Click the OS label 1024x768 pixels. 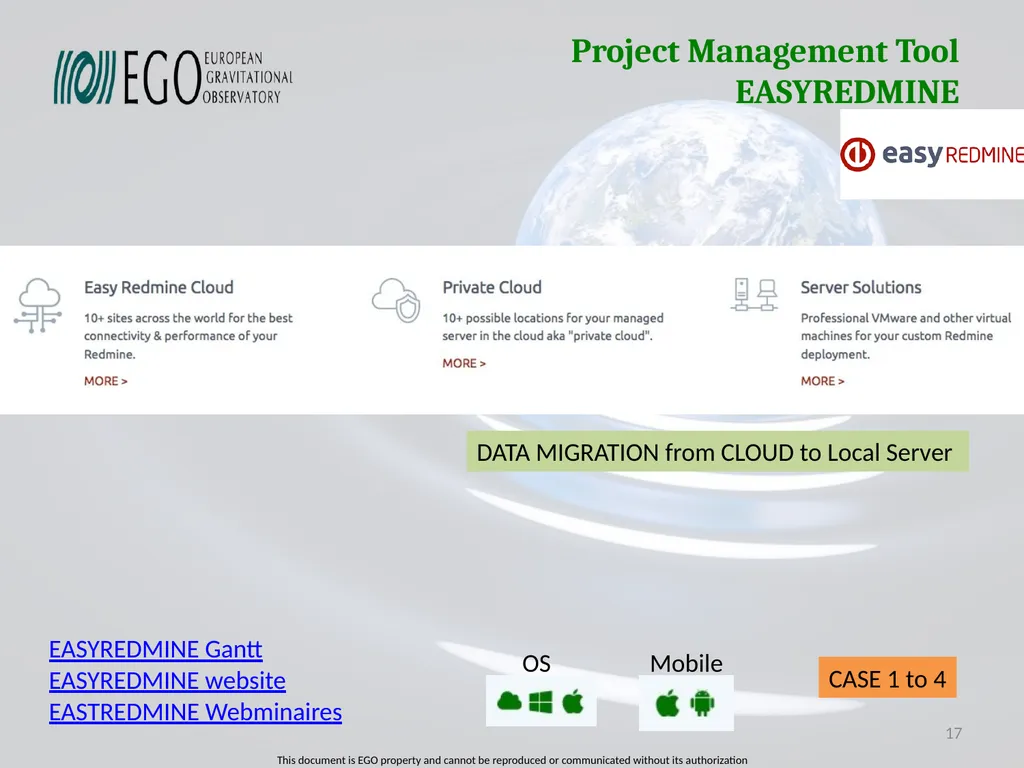(536, 664)
